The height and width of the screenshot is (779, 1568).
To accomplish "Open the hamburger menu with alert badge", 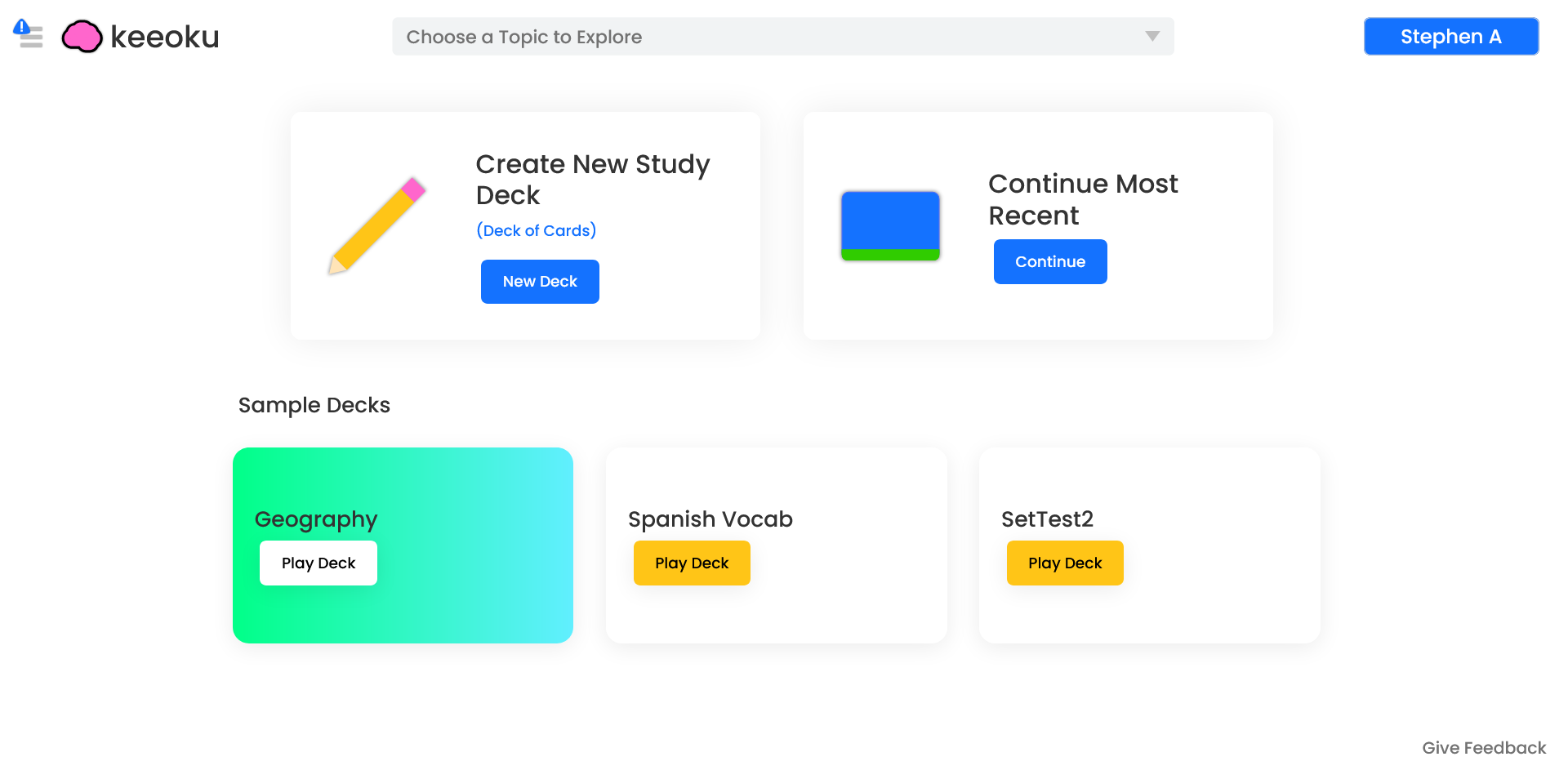I will (x=29, y=35).
